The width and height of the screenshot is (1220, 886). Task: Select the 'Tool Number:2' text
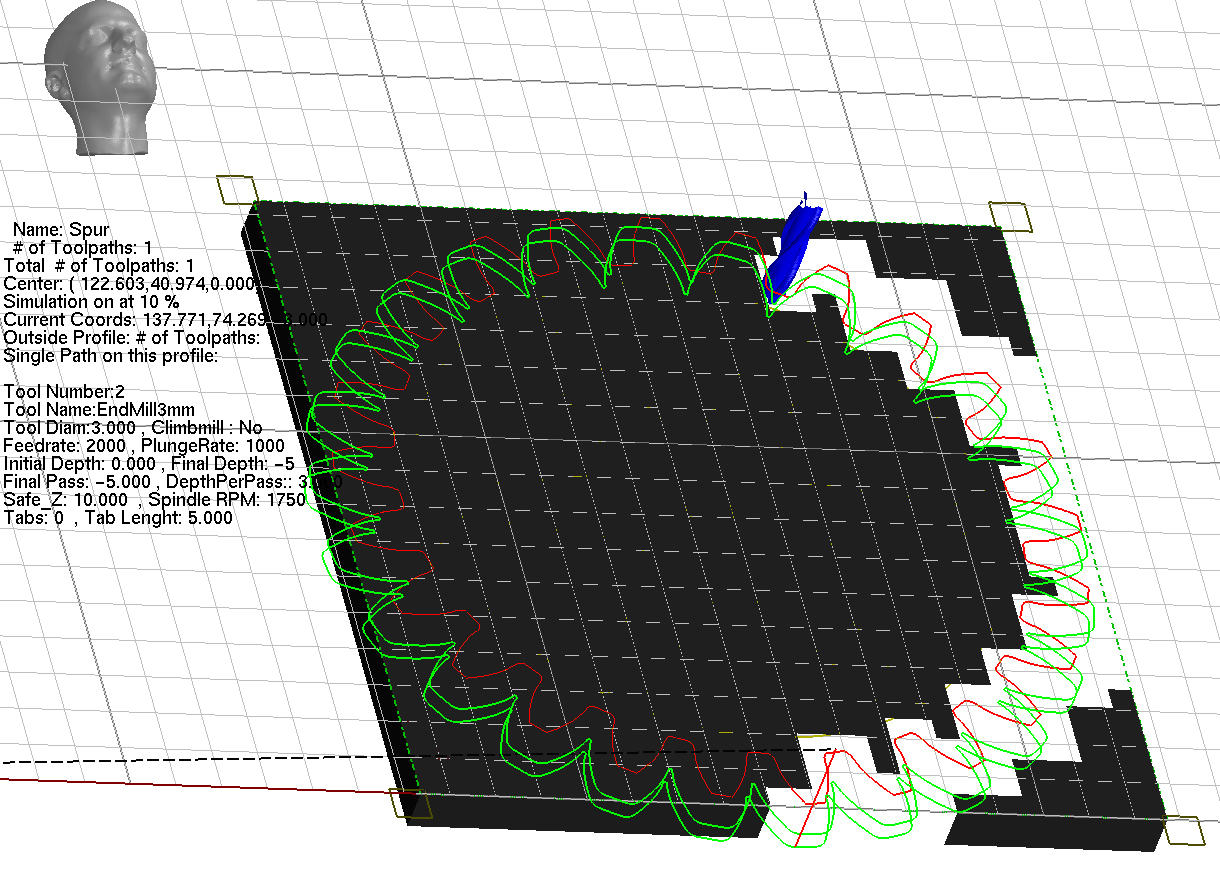pyautogui.click(x=62, y=391)
